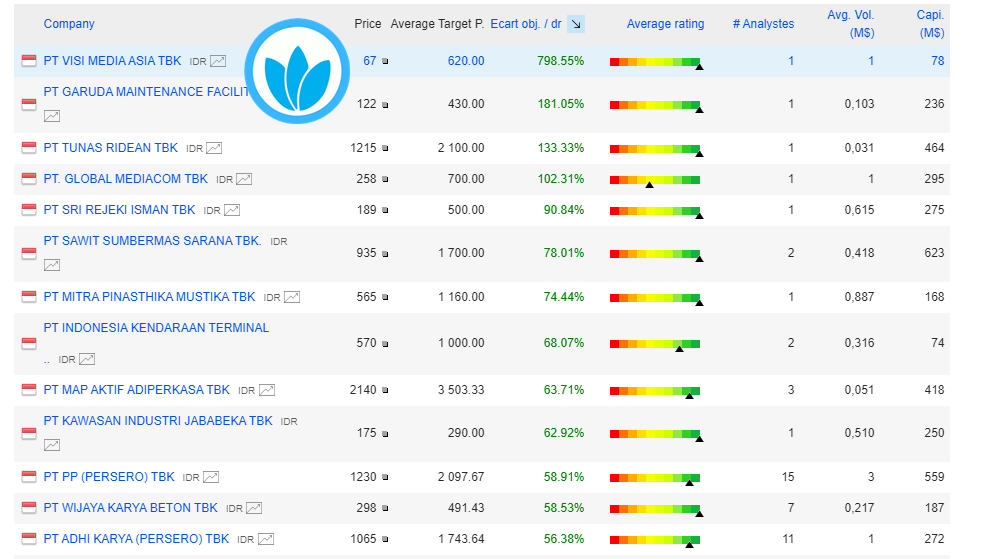
Task: Open chart icon beside PT Tunas Ridean TBK
Action: coord(214,148)
